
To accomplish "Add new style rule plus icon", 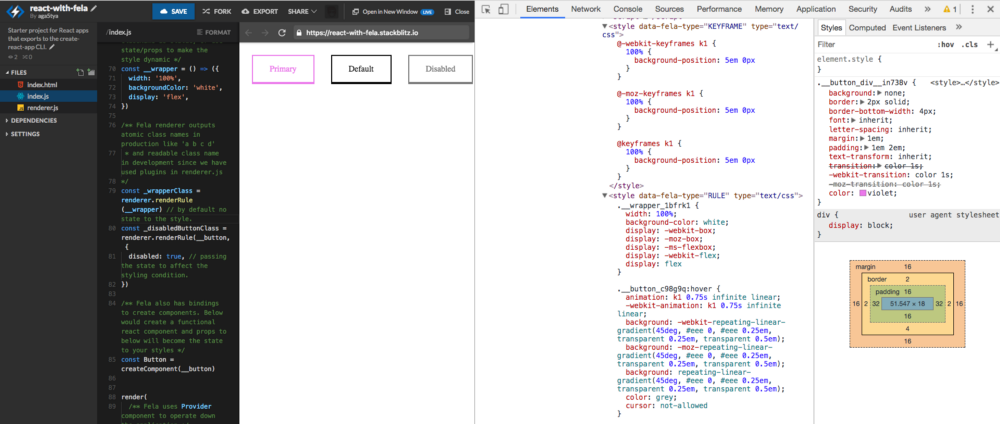I will tap(990, 45).
